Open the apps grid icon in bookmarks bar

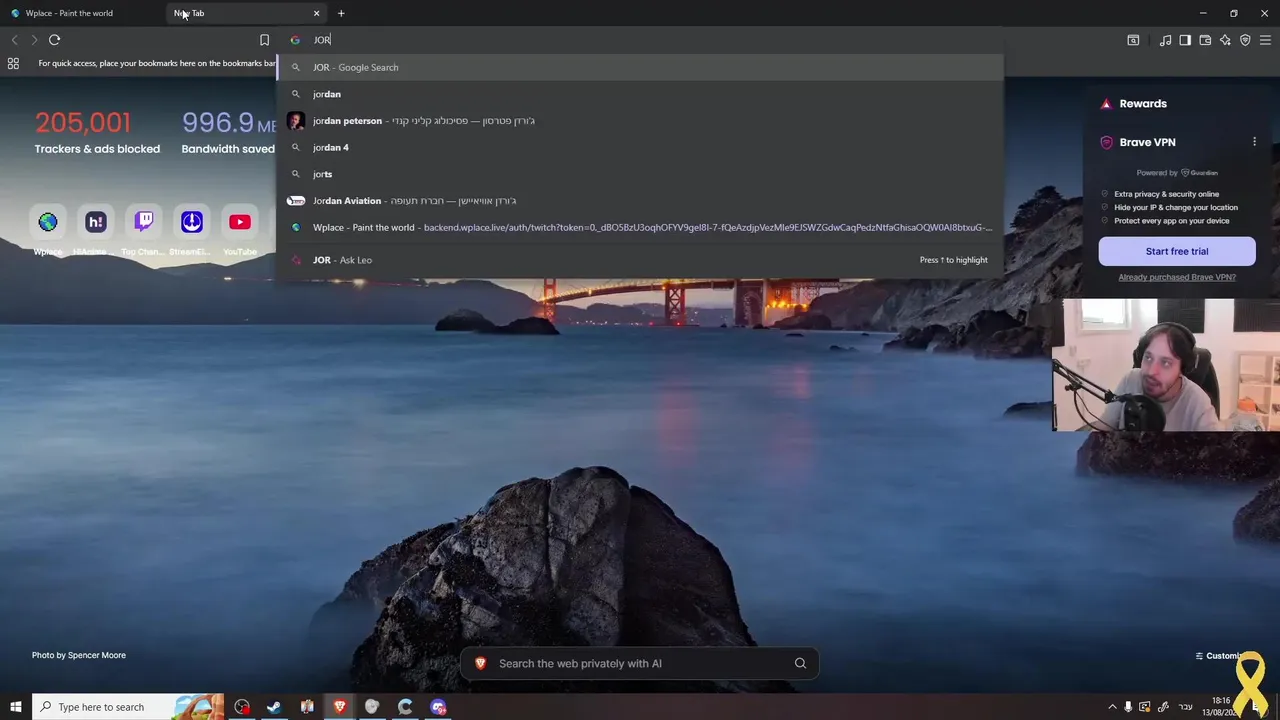point(13,63)
